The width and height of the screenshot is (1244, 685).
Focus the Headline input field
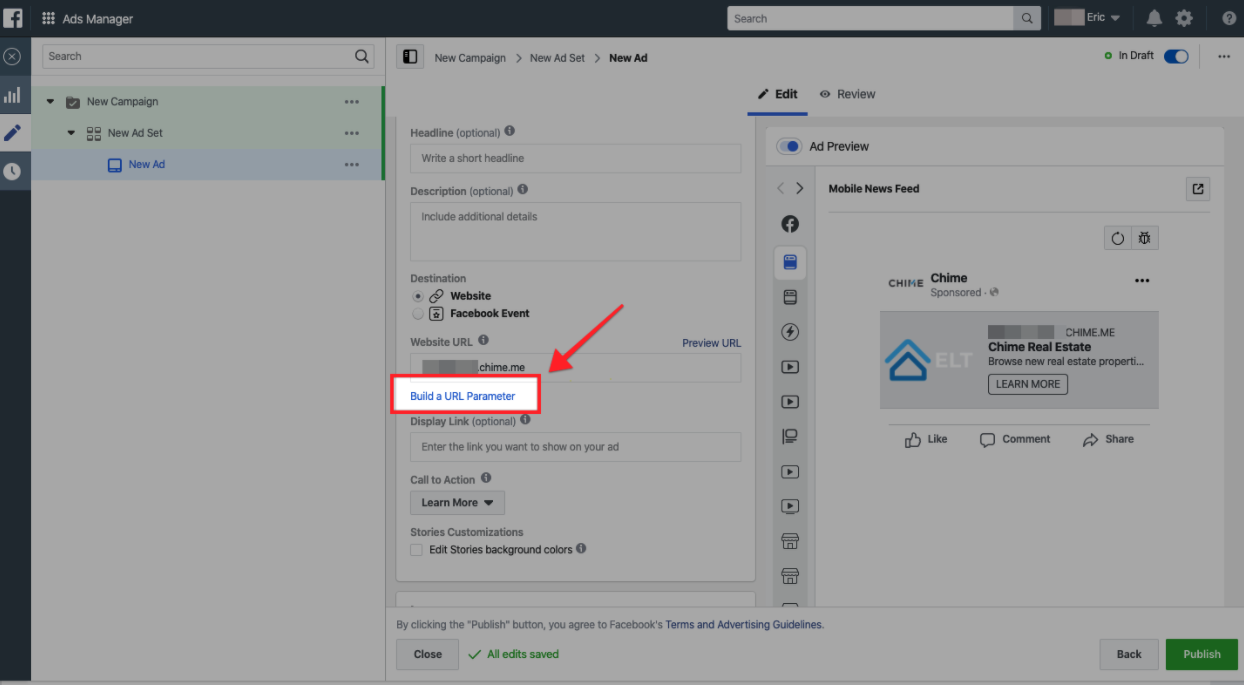click(x=575, y=158)
